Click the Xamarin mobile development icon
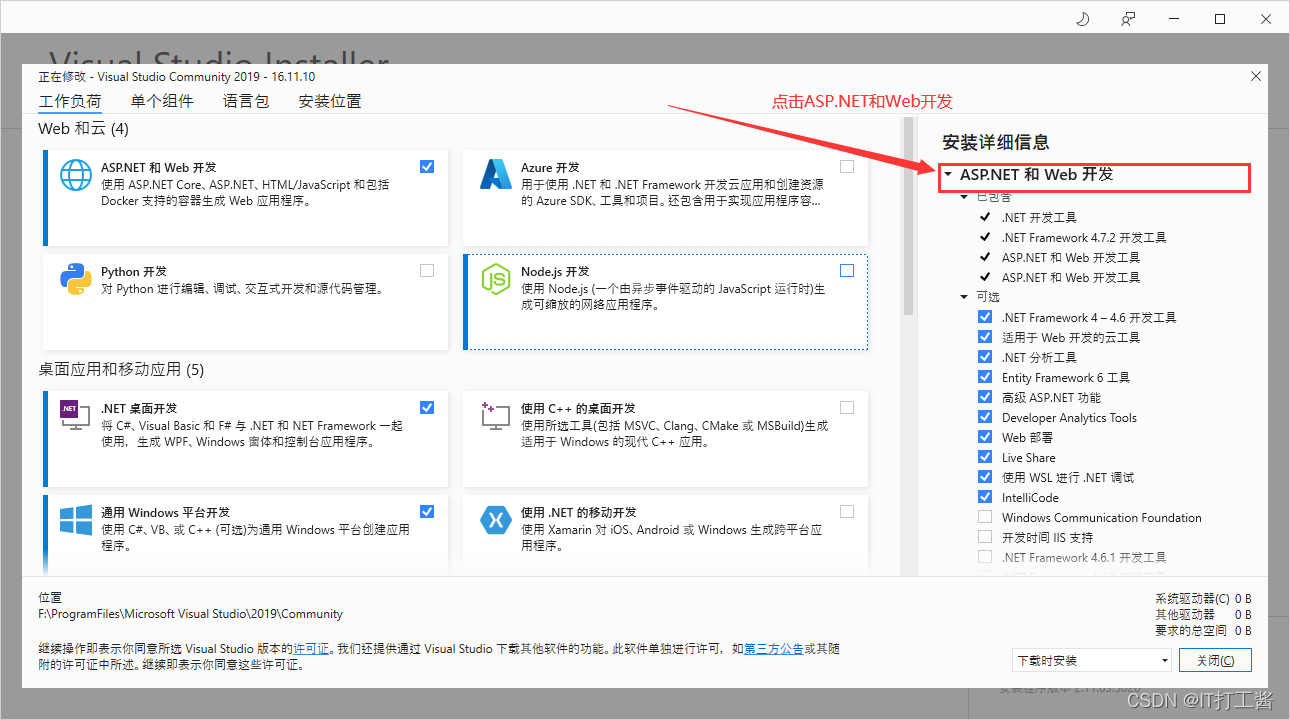 (x=496, y=520)
